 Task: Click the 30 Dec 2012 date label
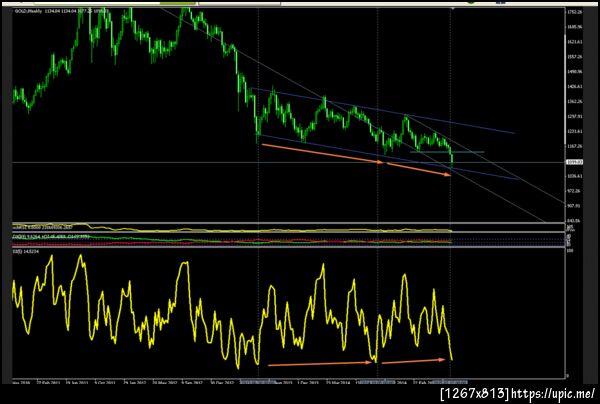tap(222, 382)
